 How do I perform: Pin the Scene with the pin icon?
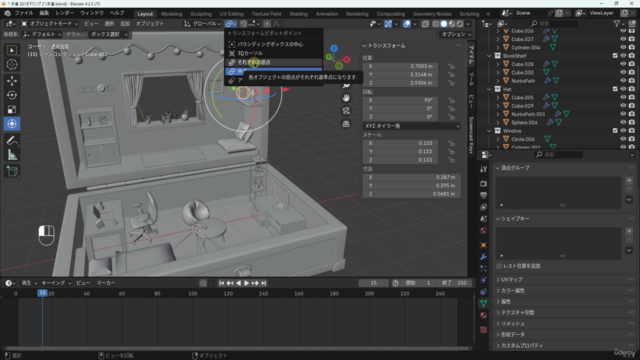click(550, 13)
